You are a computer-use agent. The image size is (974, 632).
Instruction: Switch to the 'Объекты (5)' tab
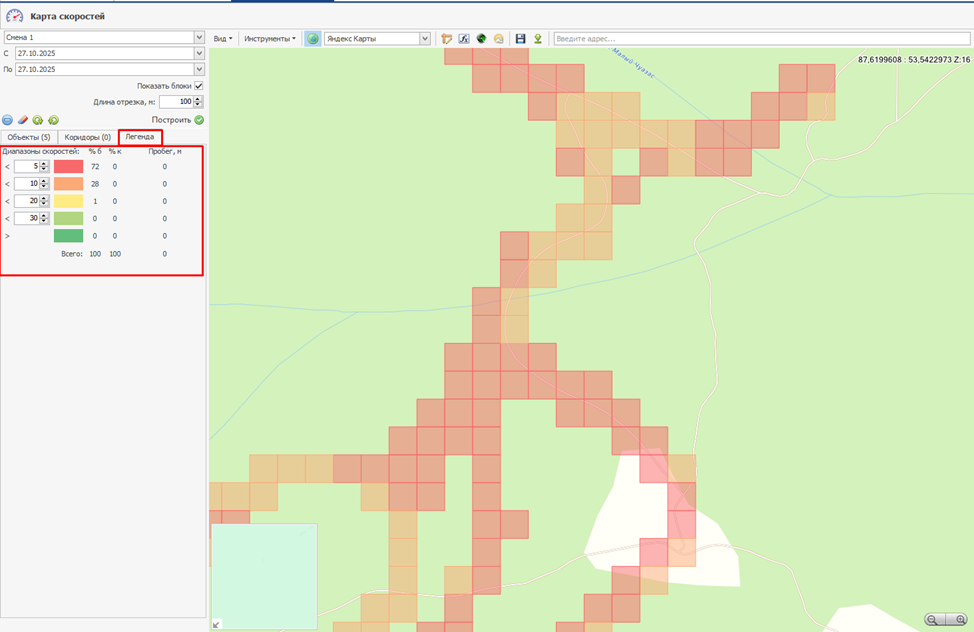[28, 136]
